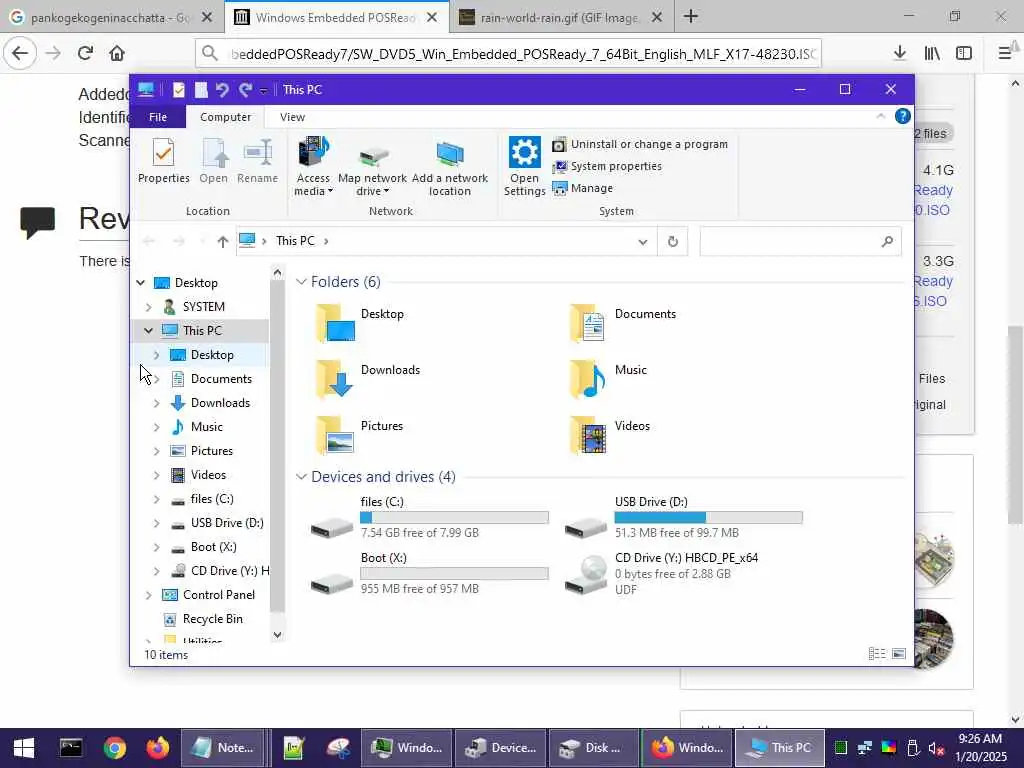Select the Downloads folder in content pane

(367, 379)
